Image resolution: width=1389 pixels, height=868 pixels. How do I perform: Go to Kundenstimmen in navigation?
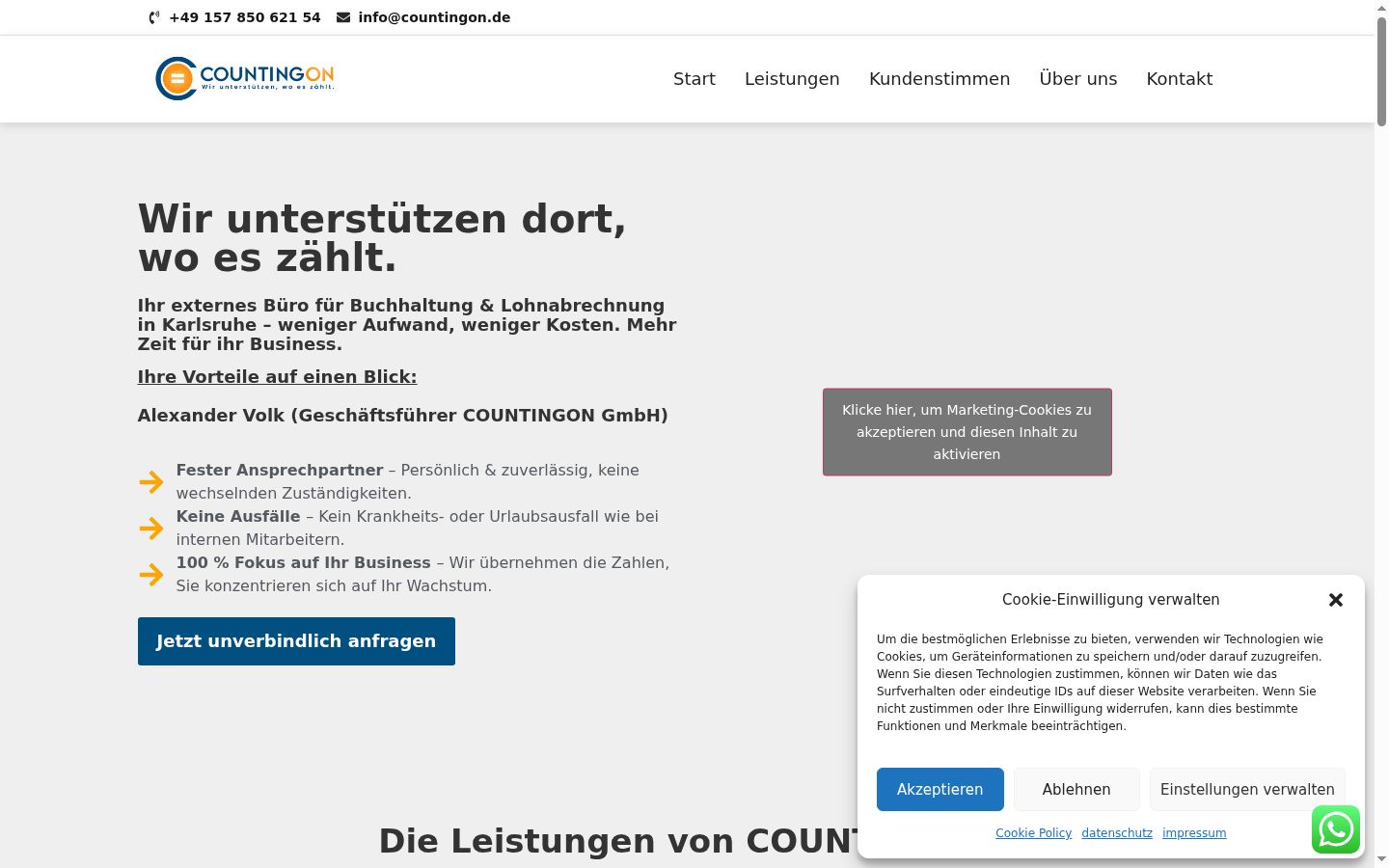pyautogui.click(x=940, y=79)
